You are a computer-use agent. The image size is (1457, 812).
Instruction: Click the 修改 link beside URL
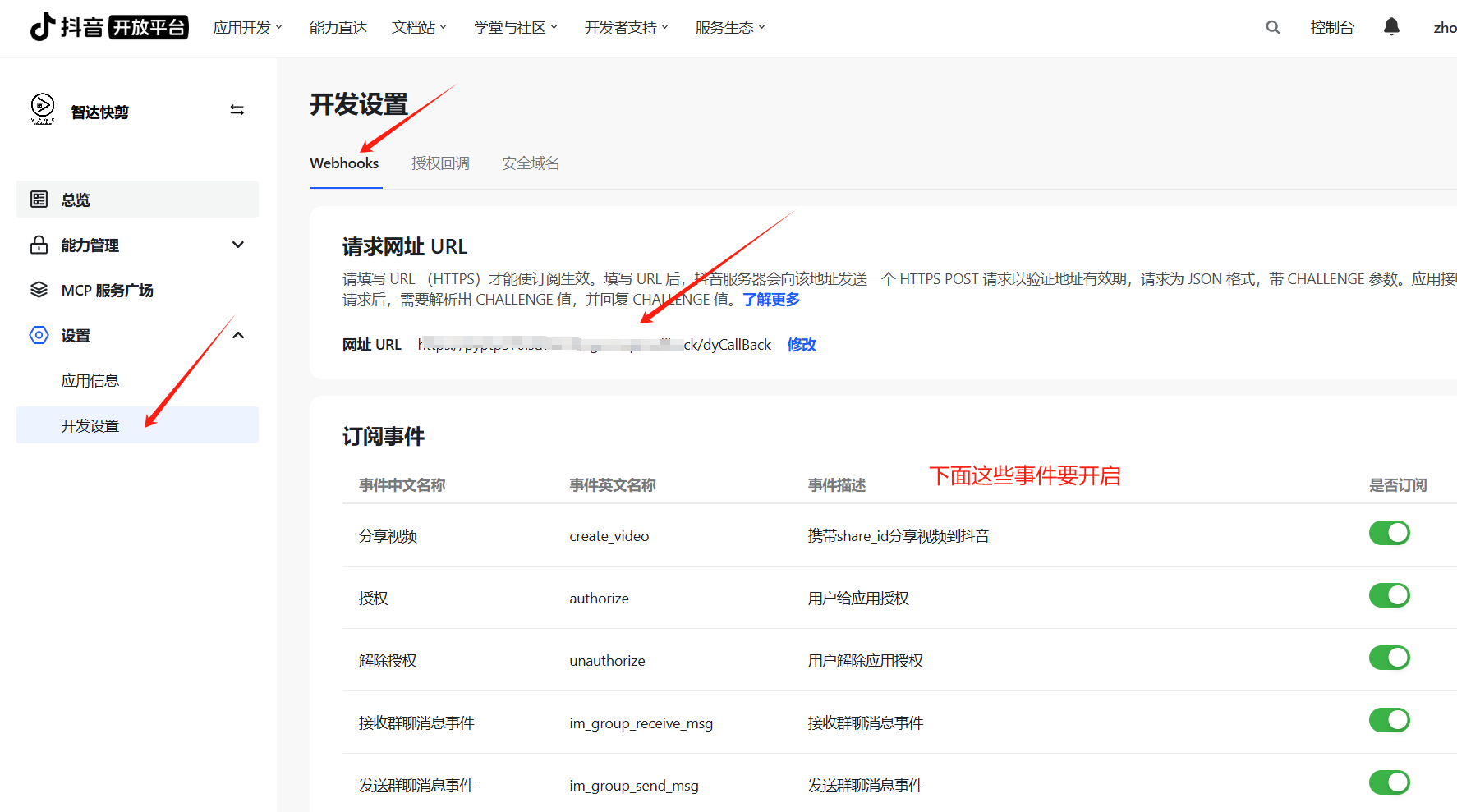tap(801, 345)
